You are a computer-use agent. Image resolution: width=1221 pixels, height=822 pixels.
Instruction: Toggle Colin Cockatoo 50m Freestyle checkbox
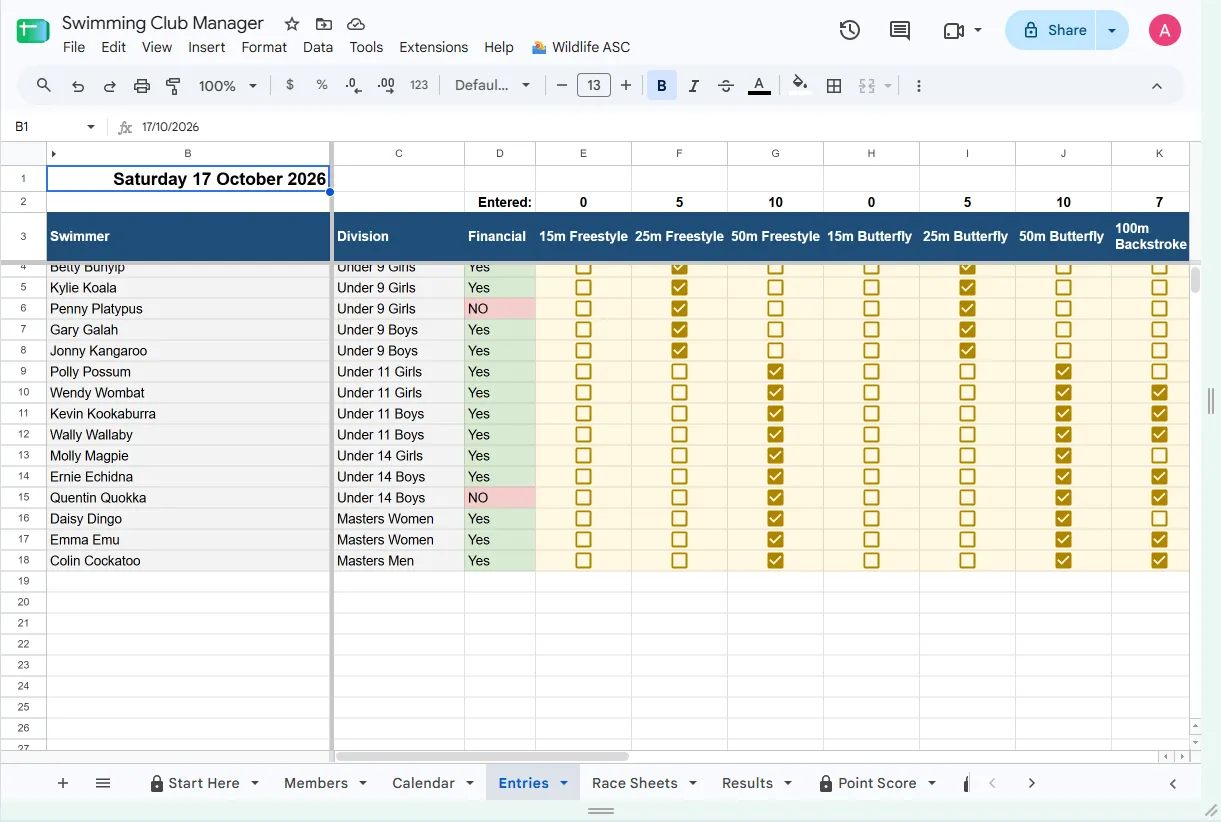coord(775,561)
